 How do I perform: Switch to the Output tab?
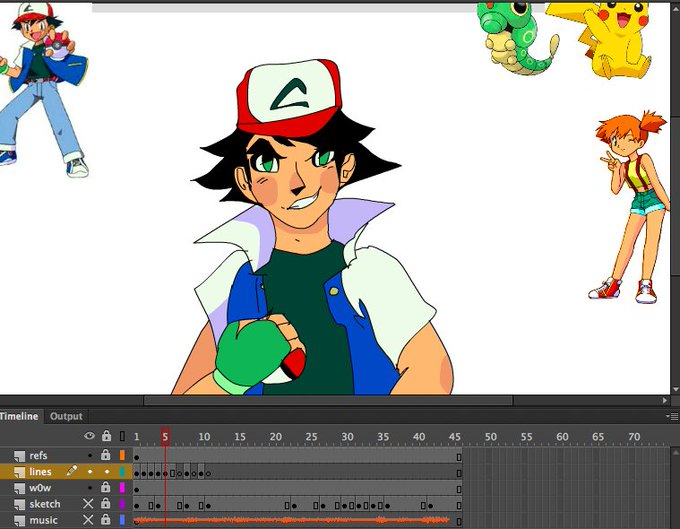(x=66, y=416)
